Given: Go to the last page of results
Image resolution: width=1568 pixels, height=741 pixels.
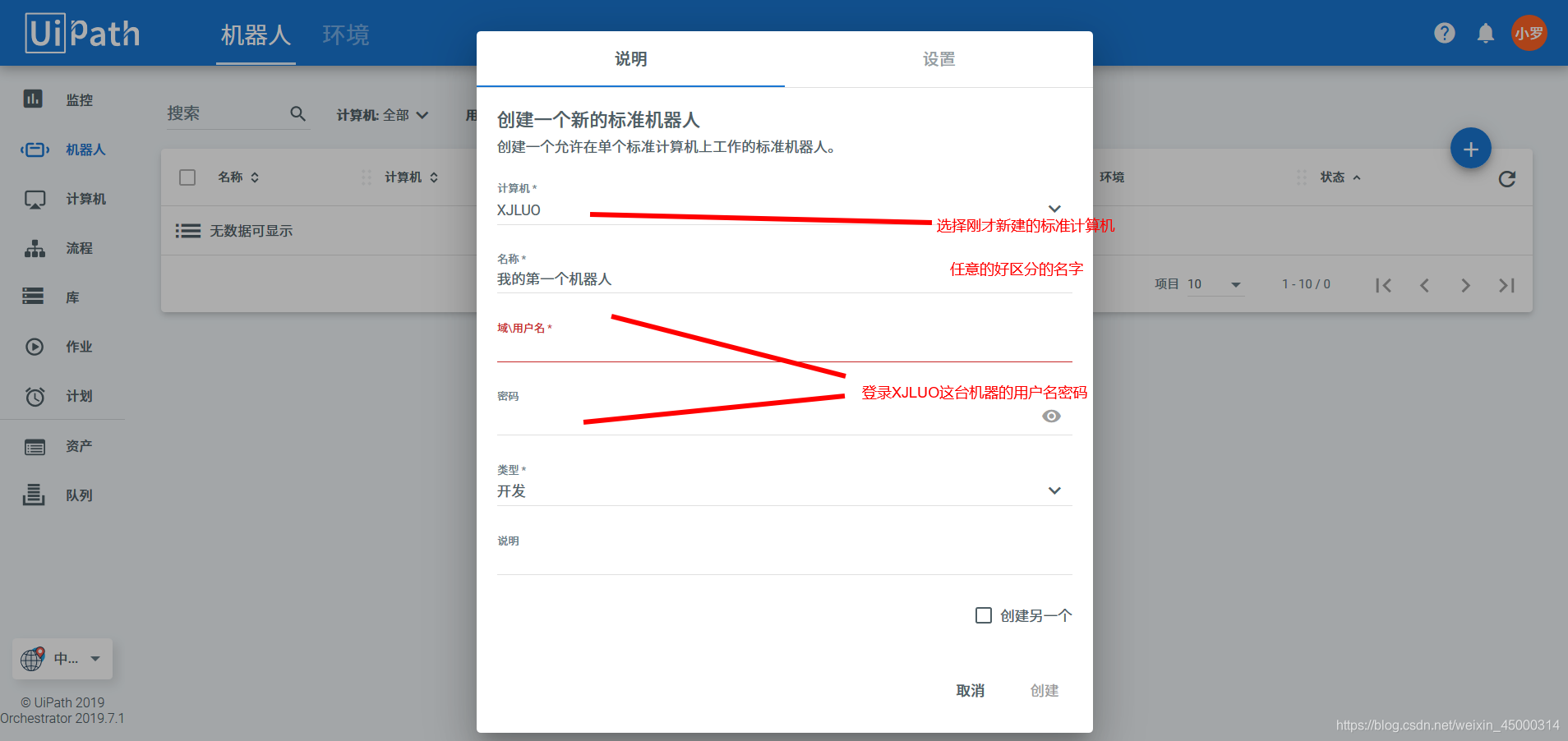Looking at the screenshot, I should (x=1506, y=285).
